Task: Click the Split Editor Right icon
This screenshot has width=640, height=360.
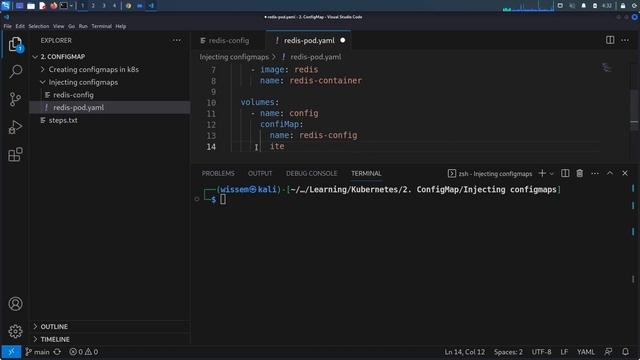Action: coord(610,40)
